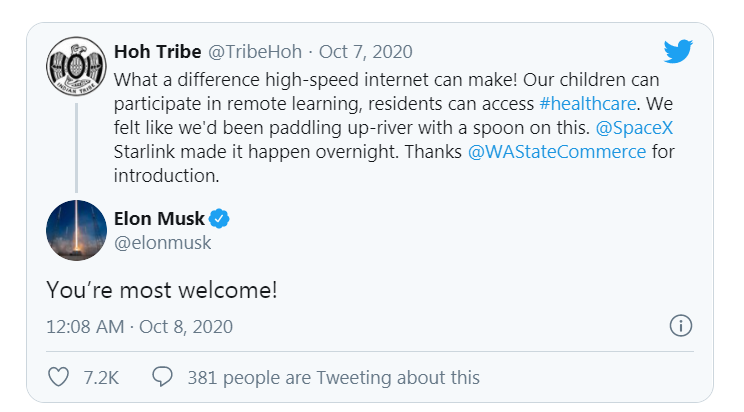Viewport: 744px width, 412px height.
Task: Open replies via the speech bubble icon
Action: pyautogui.click(x=162, y=376)
